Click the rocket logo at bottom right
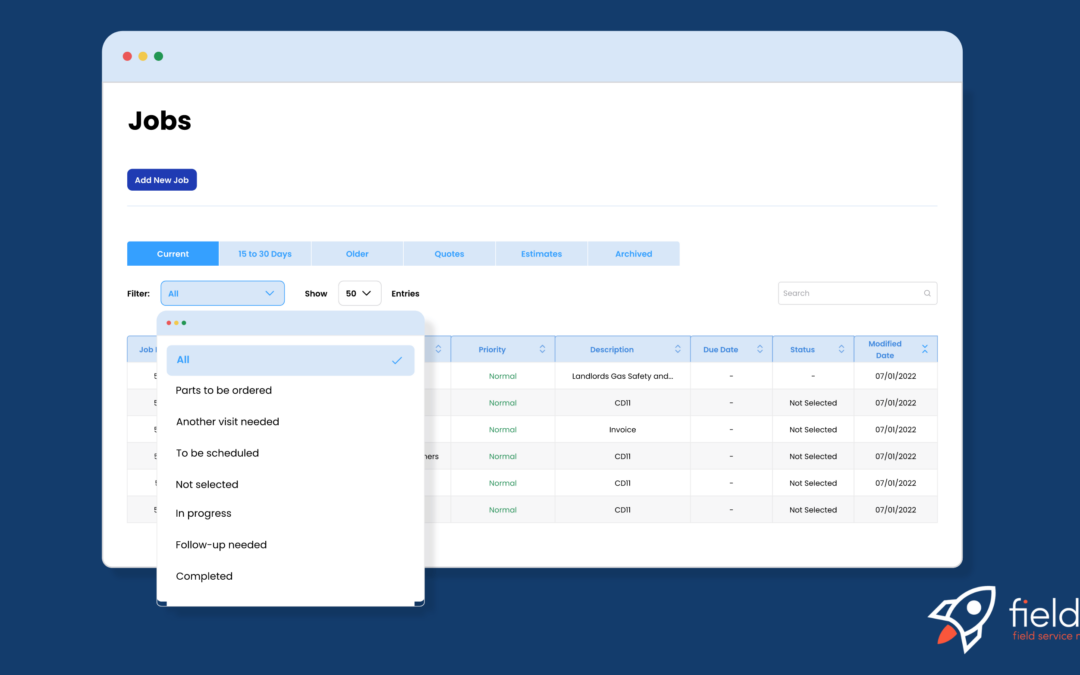 tap(962, 618)
